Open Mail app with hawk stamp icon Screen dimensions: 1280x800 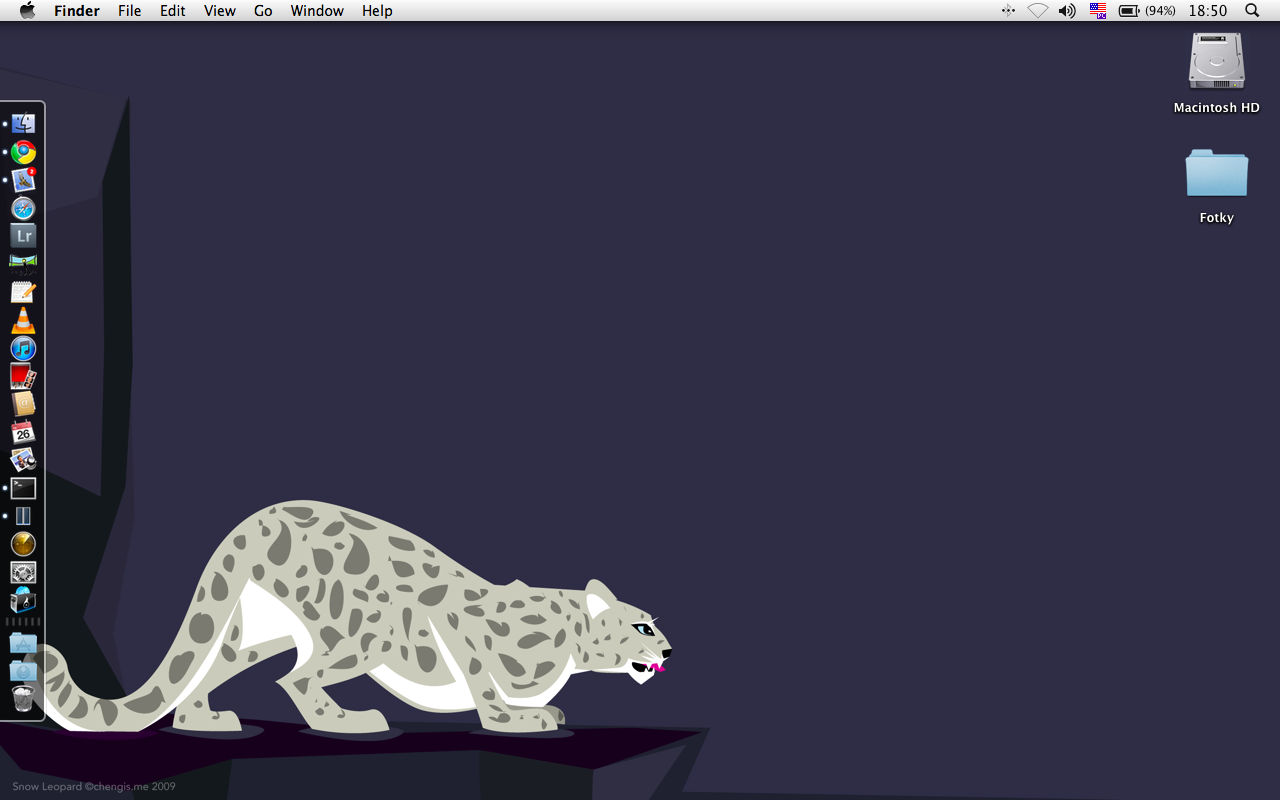point(23,180)
